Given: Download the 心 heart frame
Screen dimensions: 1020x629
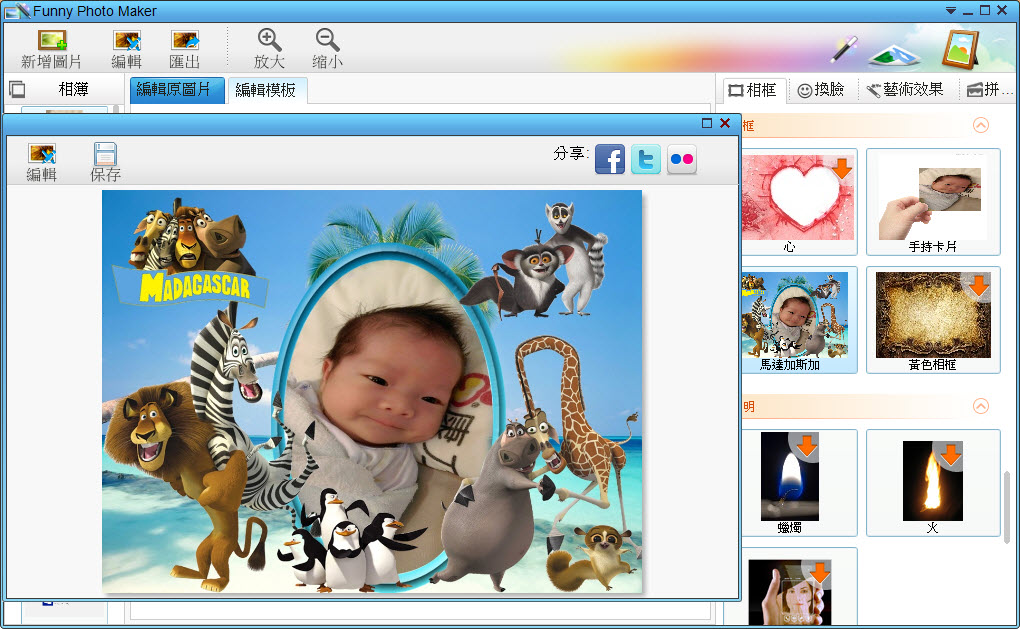Looking at the screenshot, I should click(842, 168).
